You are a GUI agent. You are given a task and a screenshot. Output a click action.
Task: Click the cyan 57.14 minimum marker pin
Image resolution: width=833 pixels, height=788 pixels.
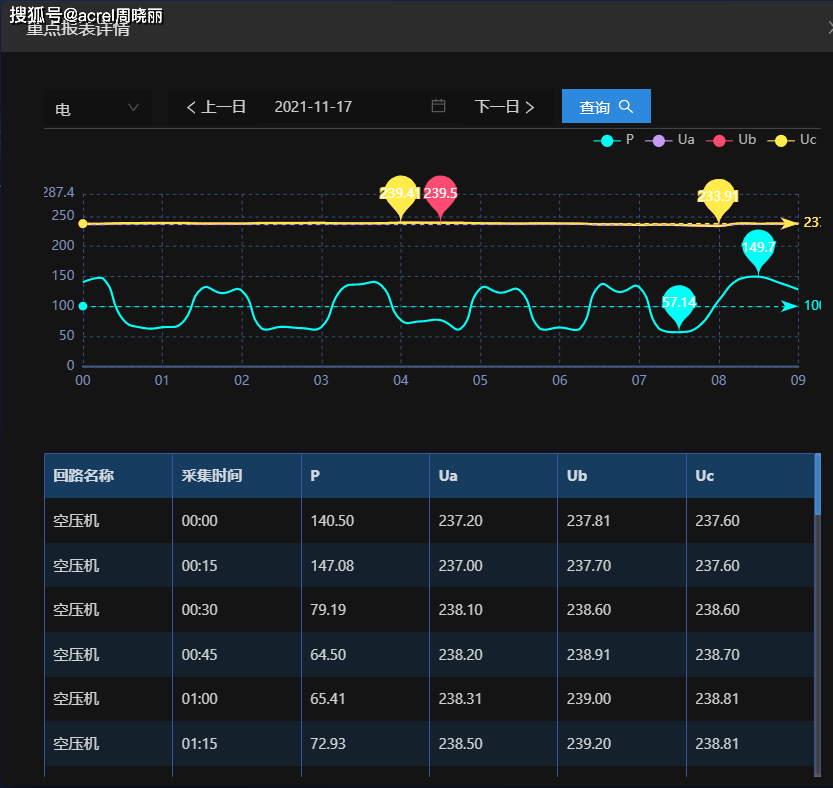click(679, 303)
